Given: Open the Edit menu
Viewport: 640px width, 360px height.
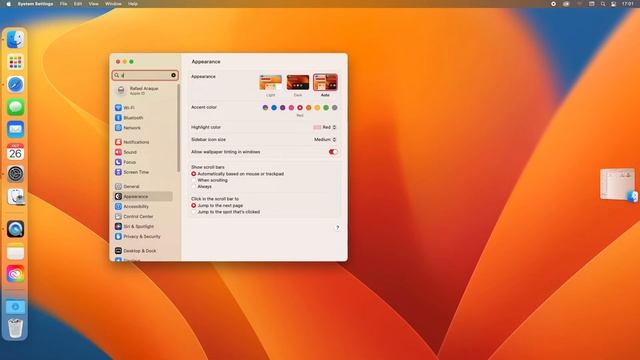Looking at the screenshot, I should click(78, 4).
